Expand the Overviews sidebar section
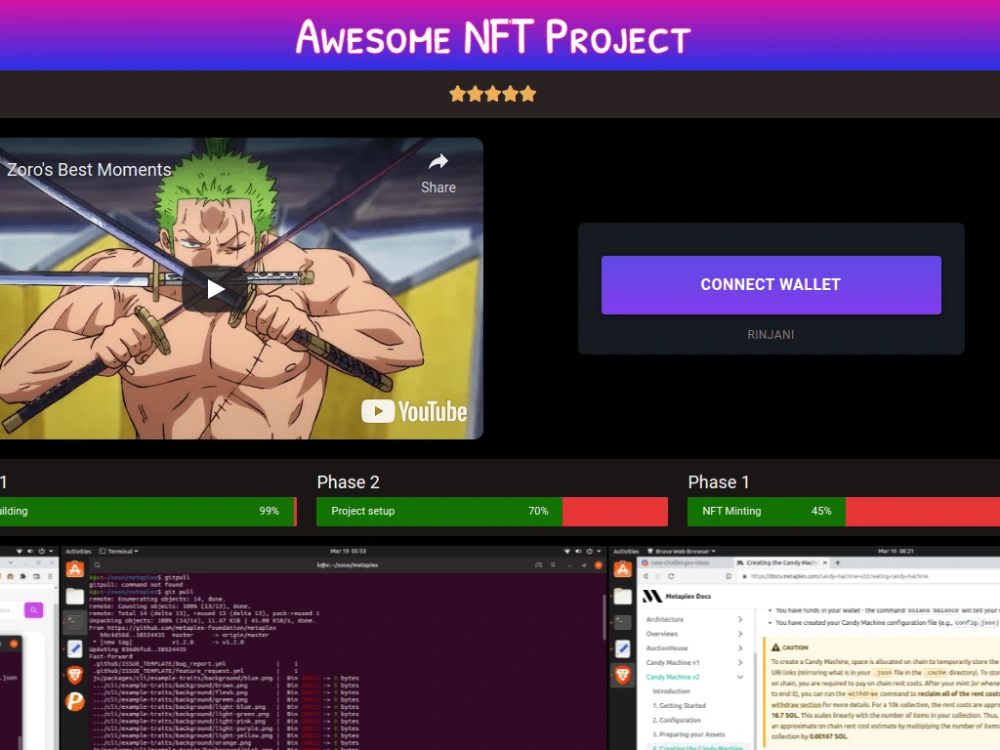Screen dimensions: 1000x750 coord(694,634)
